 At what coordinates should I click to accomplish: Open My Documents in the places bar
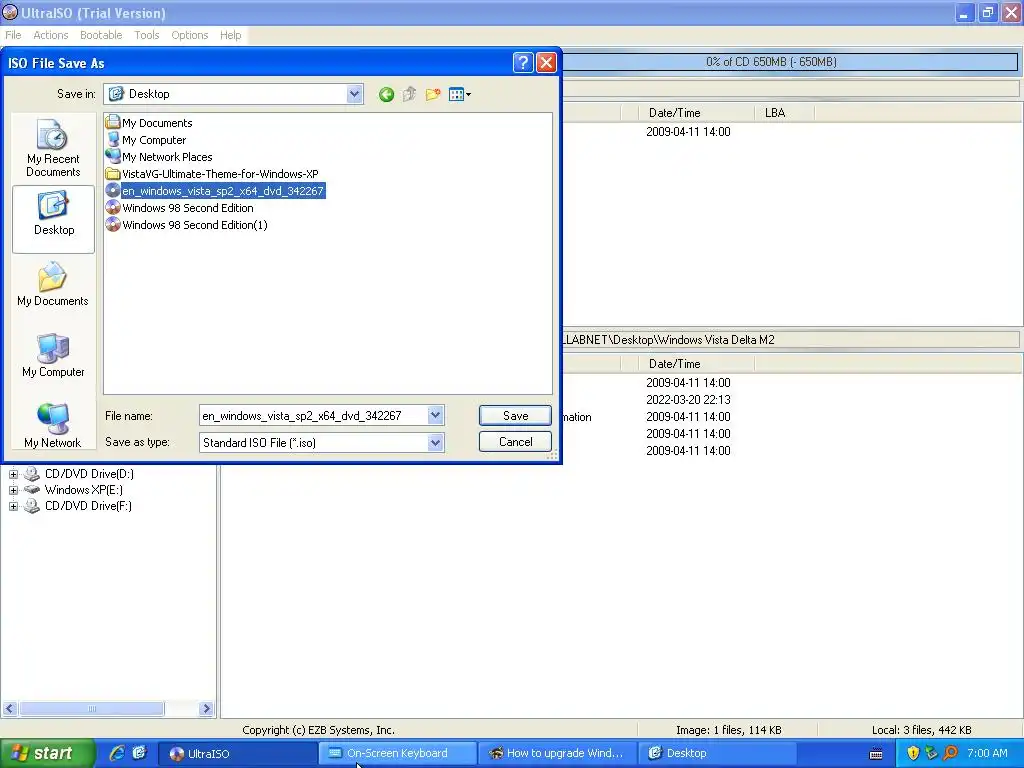(53, 284)
